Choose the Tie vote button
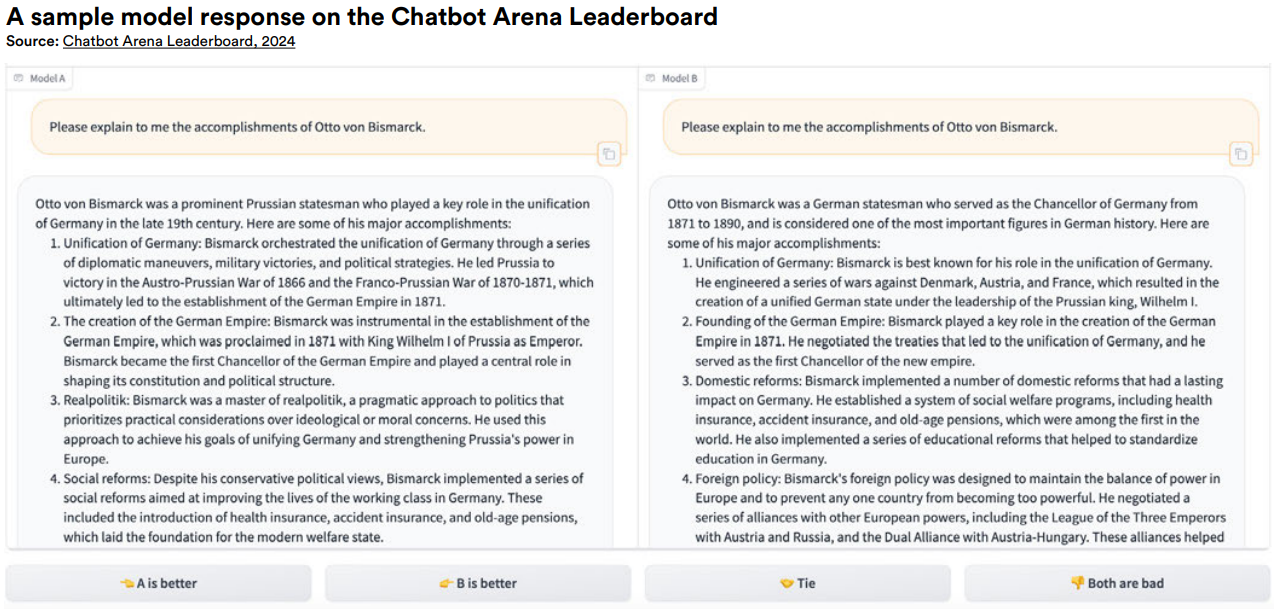Viewport: 1282px width, 609px height. pos(797,584)
